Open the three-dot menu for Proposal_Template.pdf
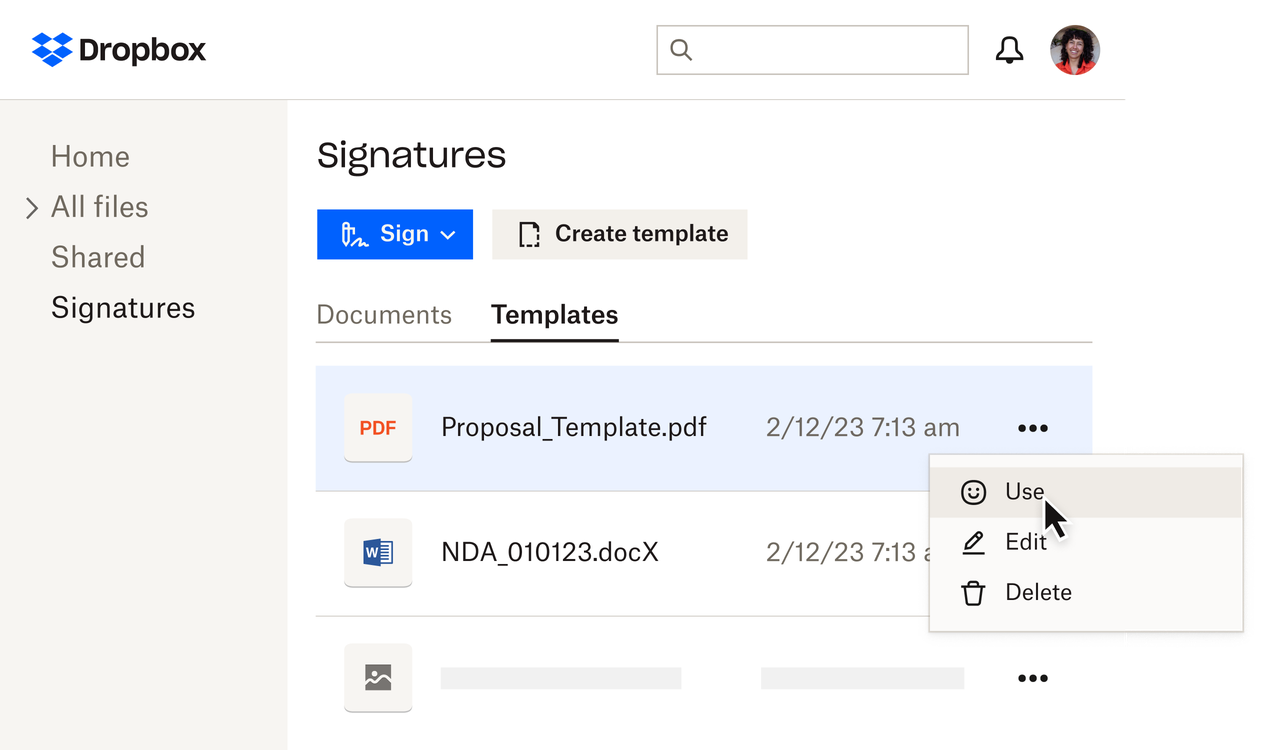The height and width of the screenshot is (750, 1280). (x=1032, y=427)
